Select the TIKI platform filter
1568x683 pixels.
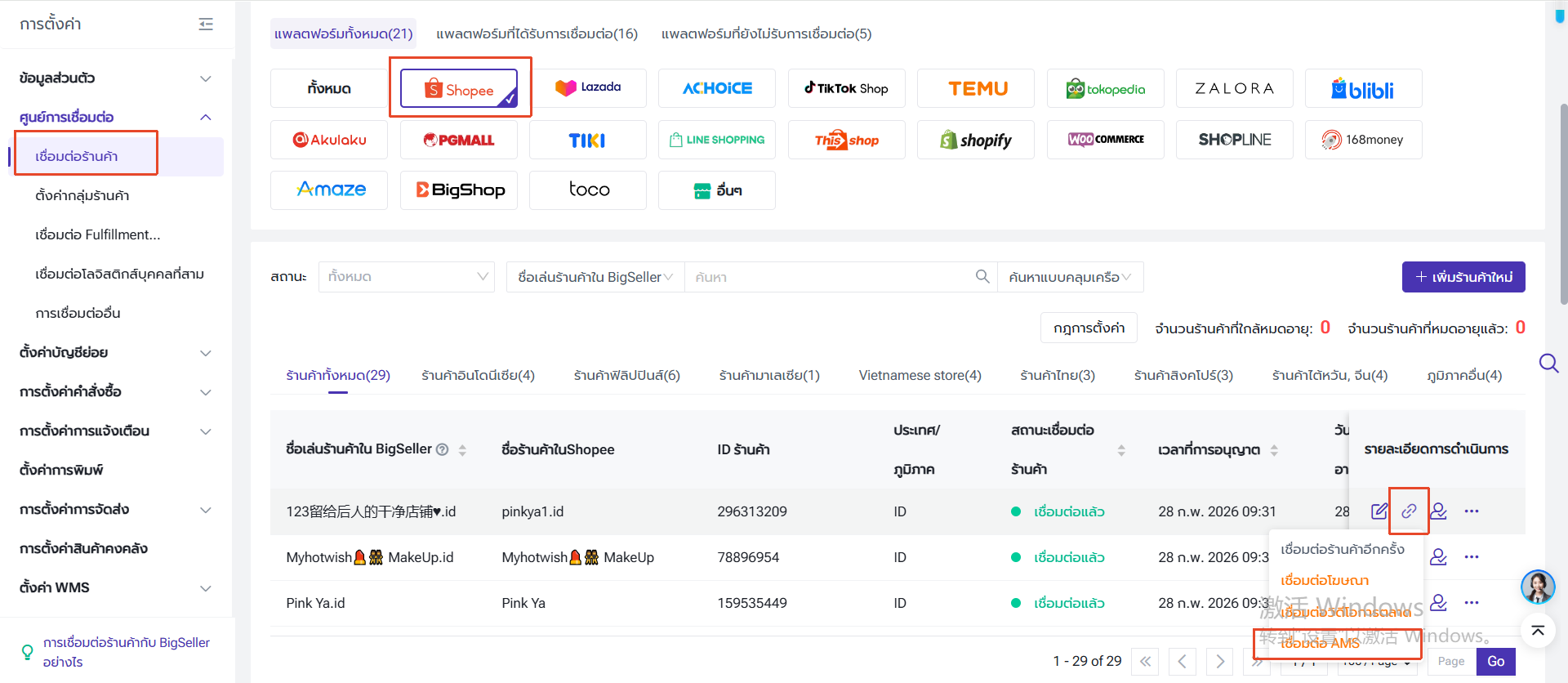click(588, 140)
